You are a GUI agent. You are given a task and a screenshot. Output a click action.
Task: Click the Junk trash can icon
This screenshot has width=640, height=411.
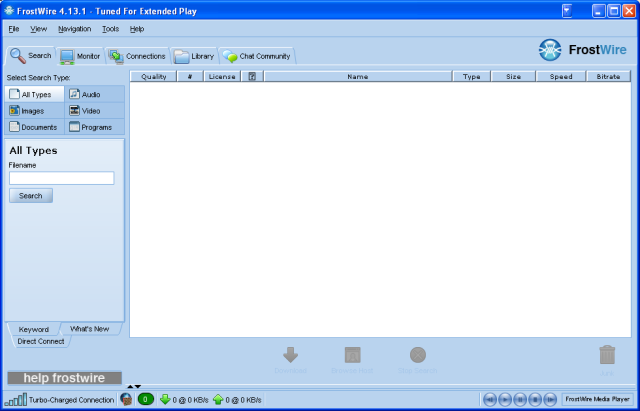point(607,355)
